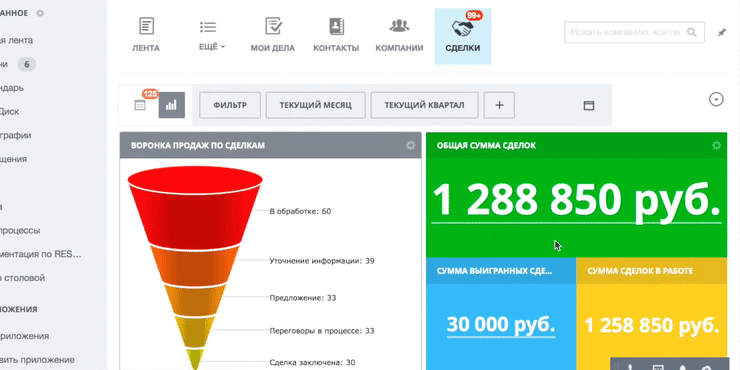The height and width of the screenshot is (370, 740).
Task: Click Воронка продаж по сделкам title
Action: click(198, 145)
